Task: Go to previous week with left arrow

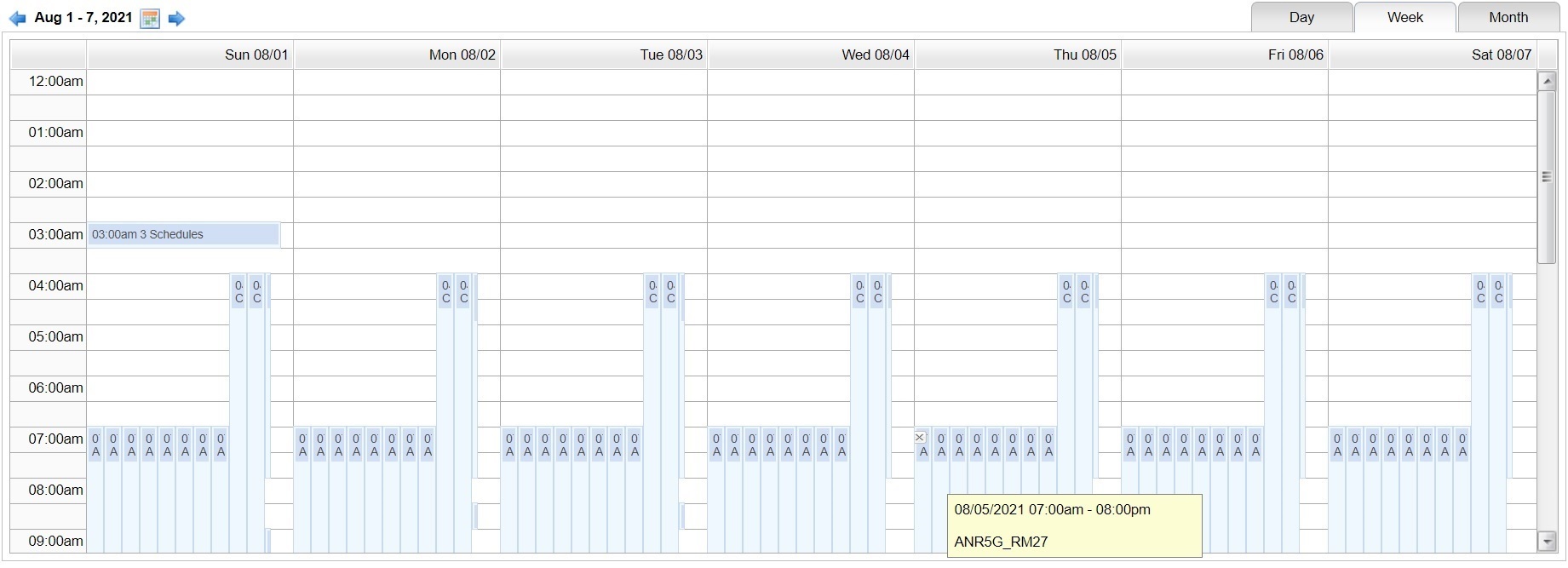Action: pyautogui.click(x=17, y=19)
